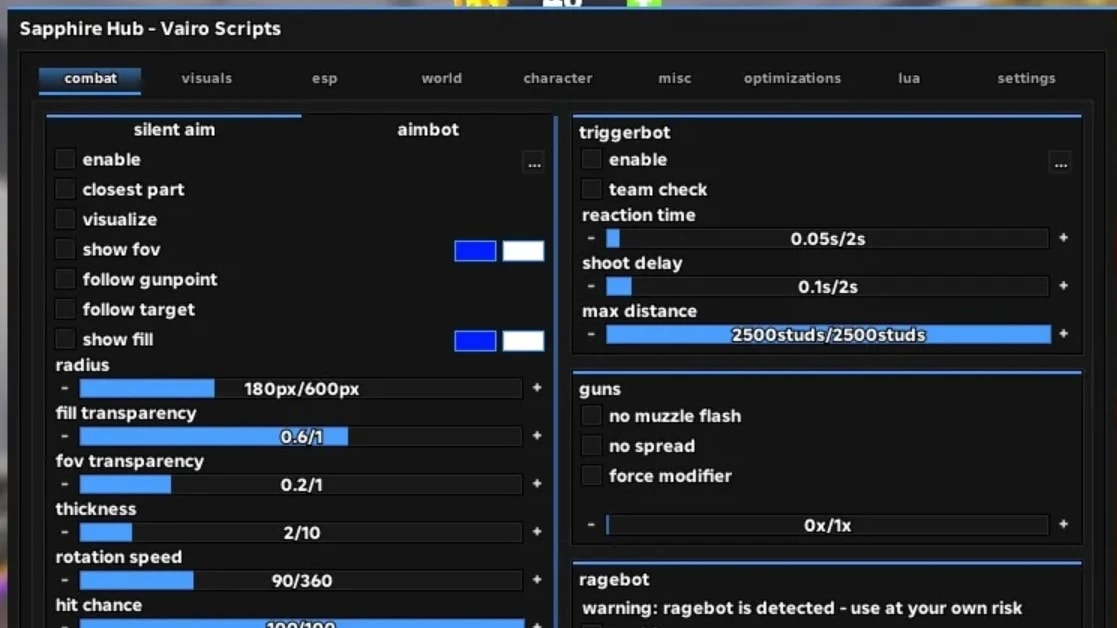Check the team check option
The width and height of the screenshot is (1117, 628).
coord(591,189)
